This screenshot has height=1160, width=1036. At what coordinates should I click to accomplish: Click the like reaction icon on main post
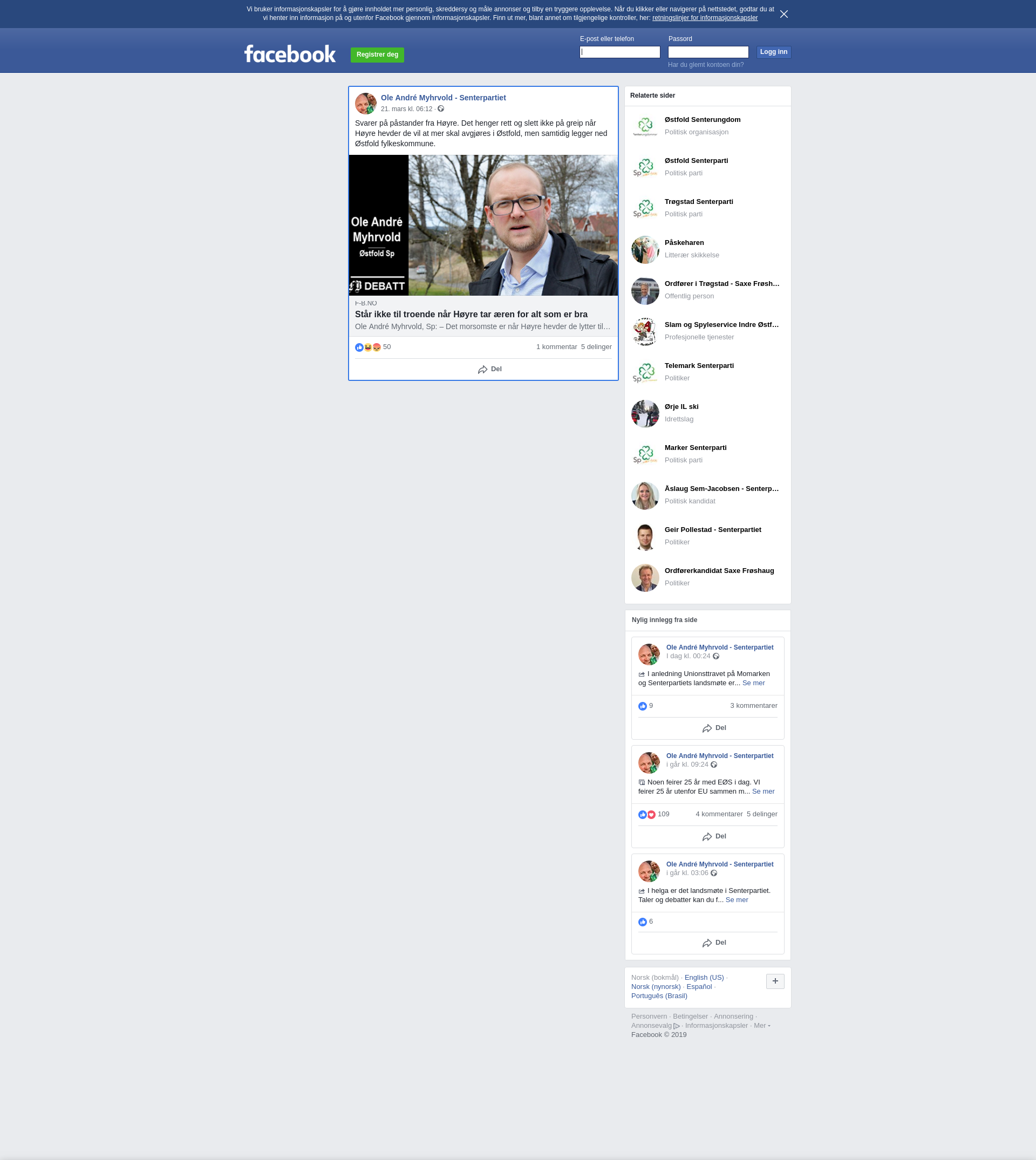click(359, 347)
